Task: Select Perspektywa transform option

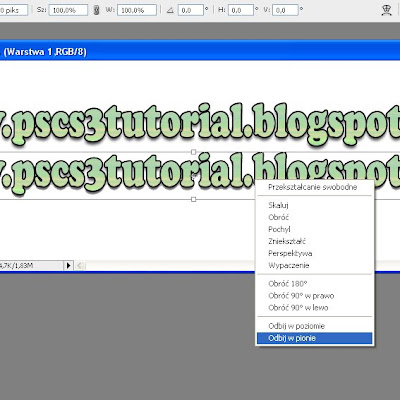Action: tap(314, 253)
